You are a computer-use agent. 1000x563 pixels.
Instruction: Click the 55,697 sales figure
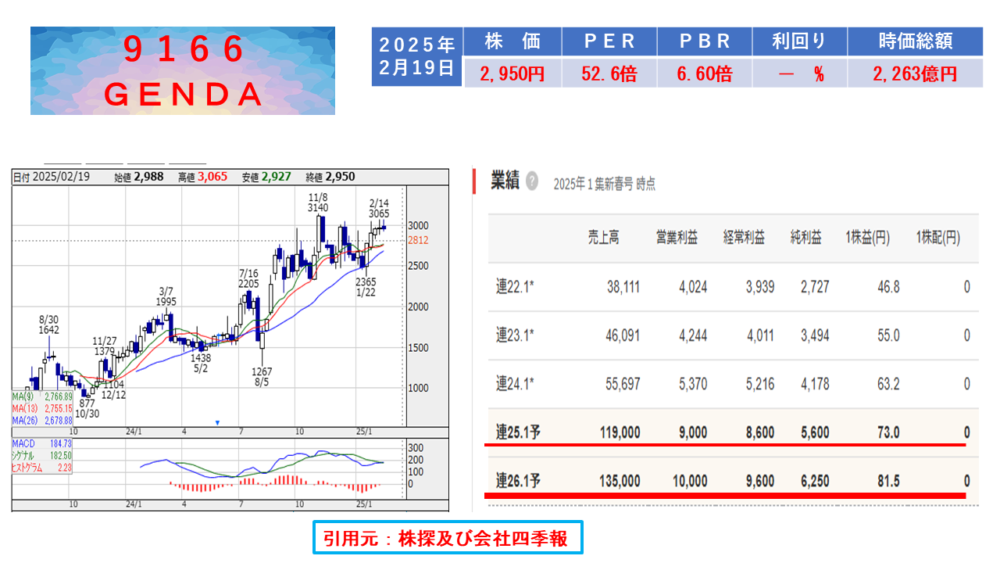[x=623, y=384]
